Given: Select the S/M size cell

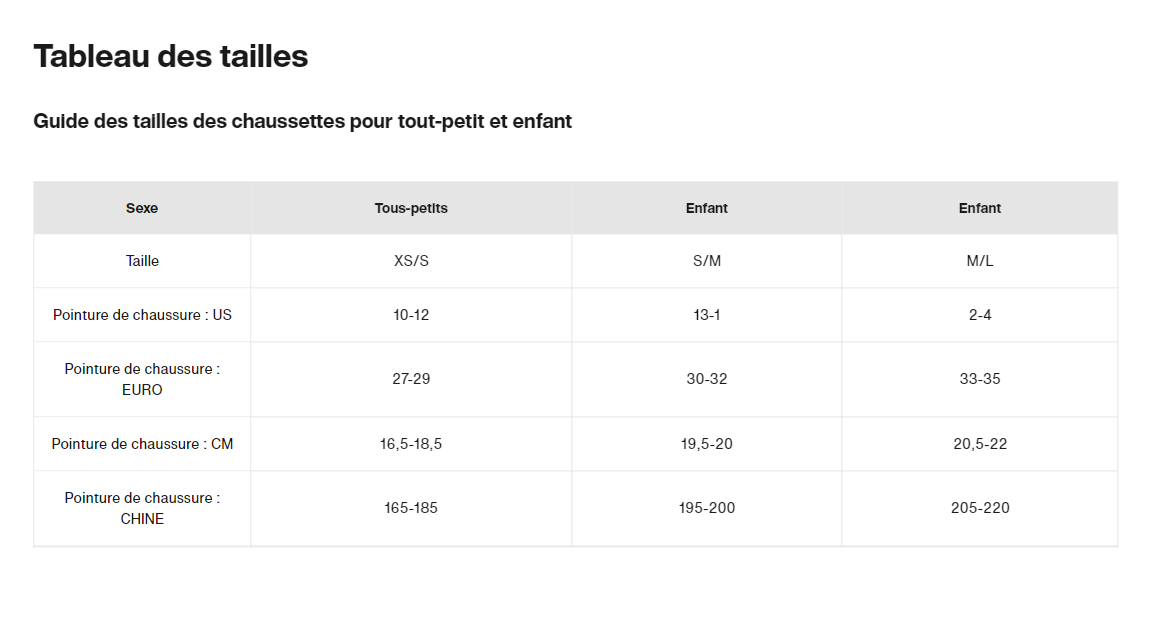Looking at the screenshot, I should tap(706, 261).
